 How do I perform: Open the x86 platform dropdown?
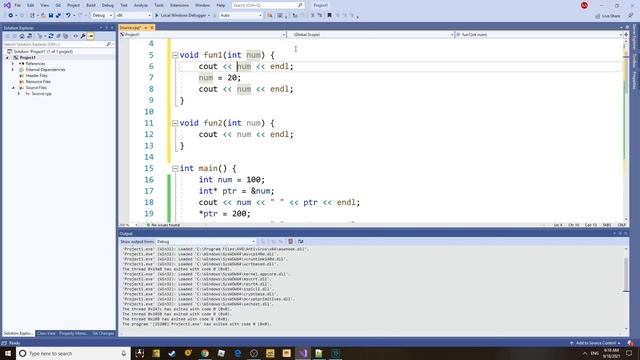click(x=133, y=16)
